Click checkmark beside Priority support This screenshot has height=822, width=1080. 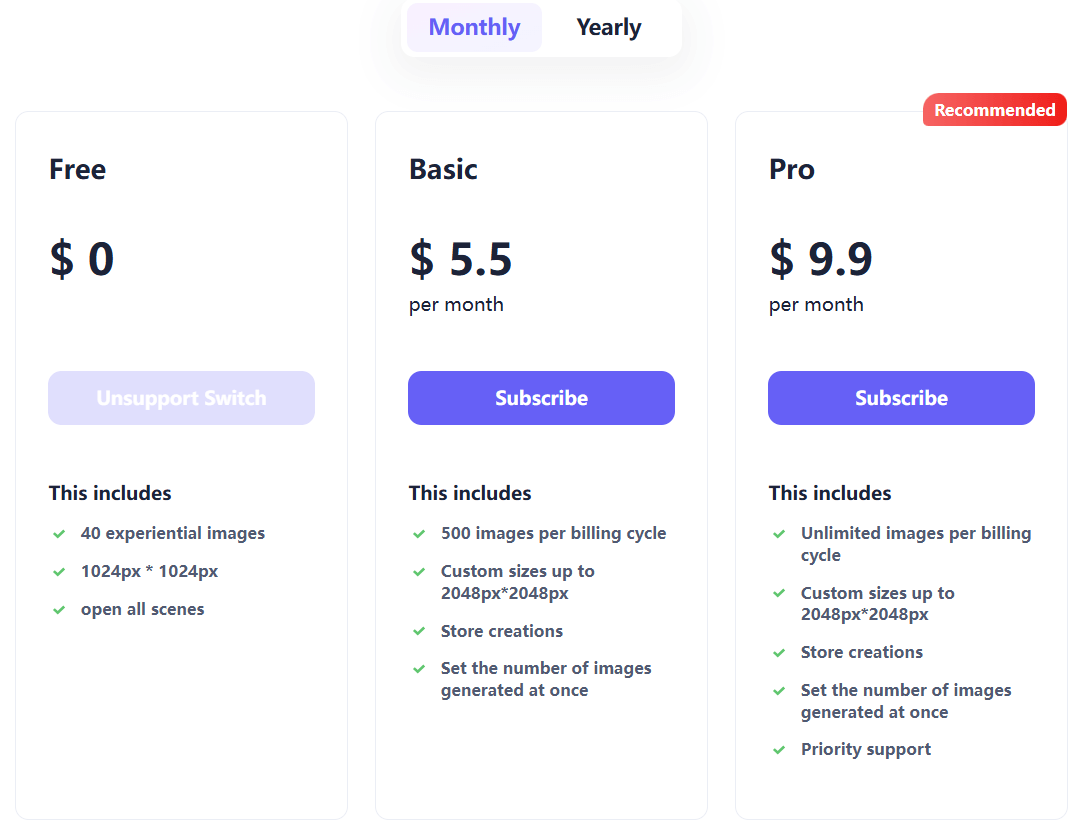coord(779,750)
